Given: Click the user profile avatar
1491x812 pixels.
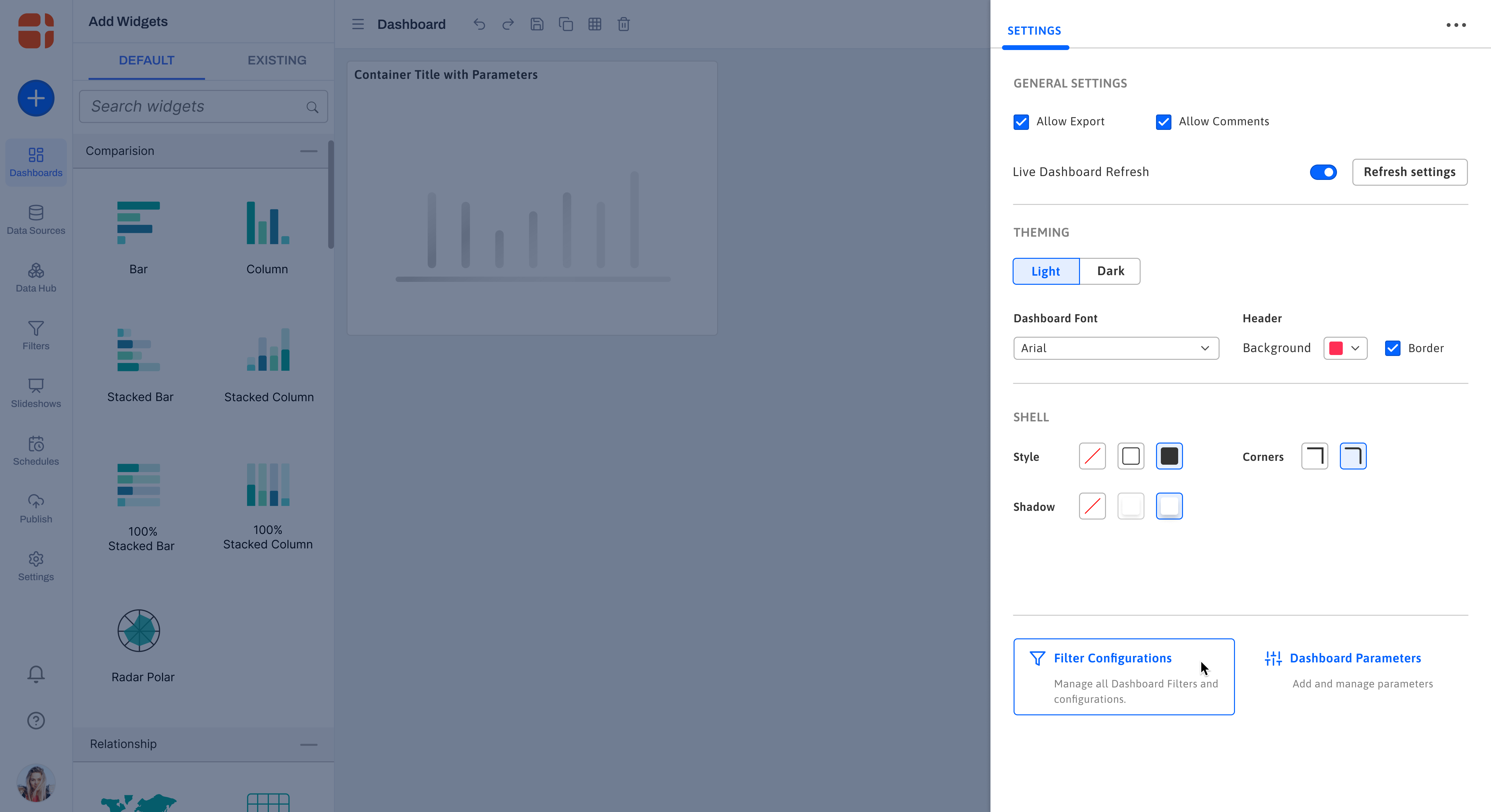Looking at the screenshot, I should point(36,782).
